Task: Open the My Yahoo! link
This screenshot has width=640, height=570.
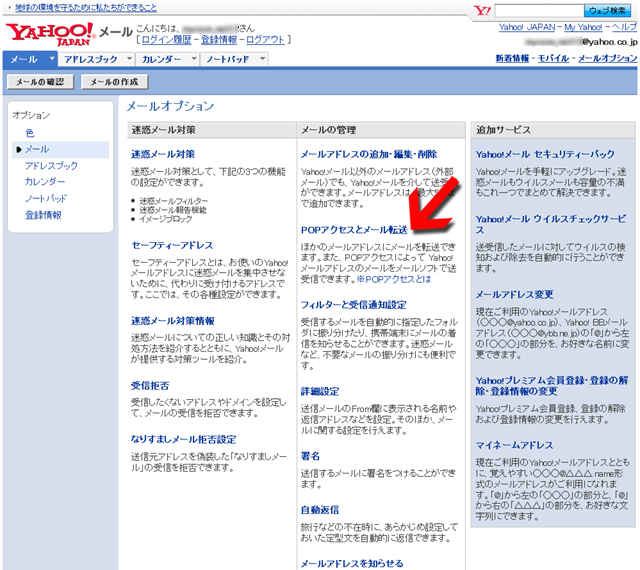Action: tap(583, 27)
